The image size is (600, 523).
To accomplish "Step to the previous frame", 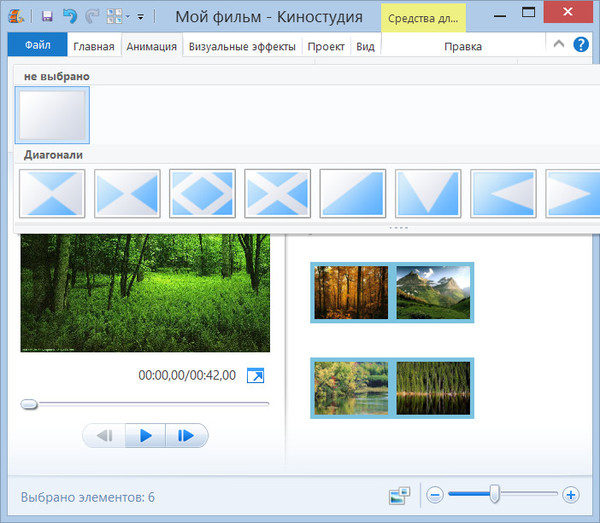I will point(104,435).
